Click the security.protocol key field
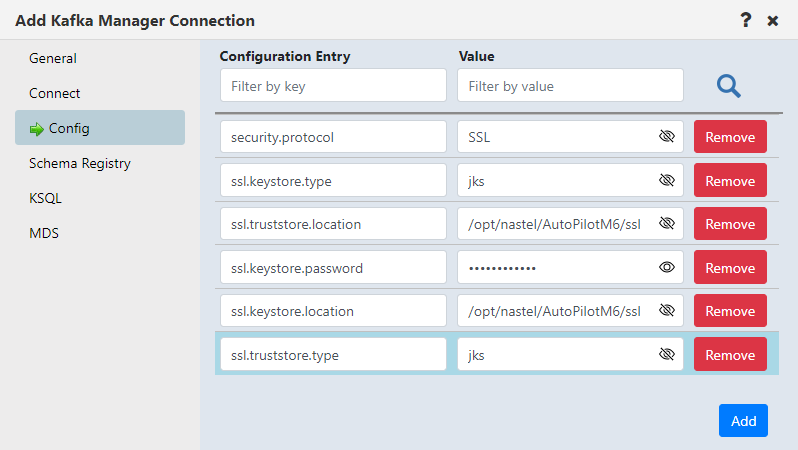 (333, 136)
